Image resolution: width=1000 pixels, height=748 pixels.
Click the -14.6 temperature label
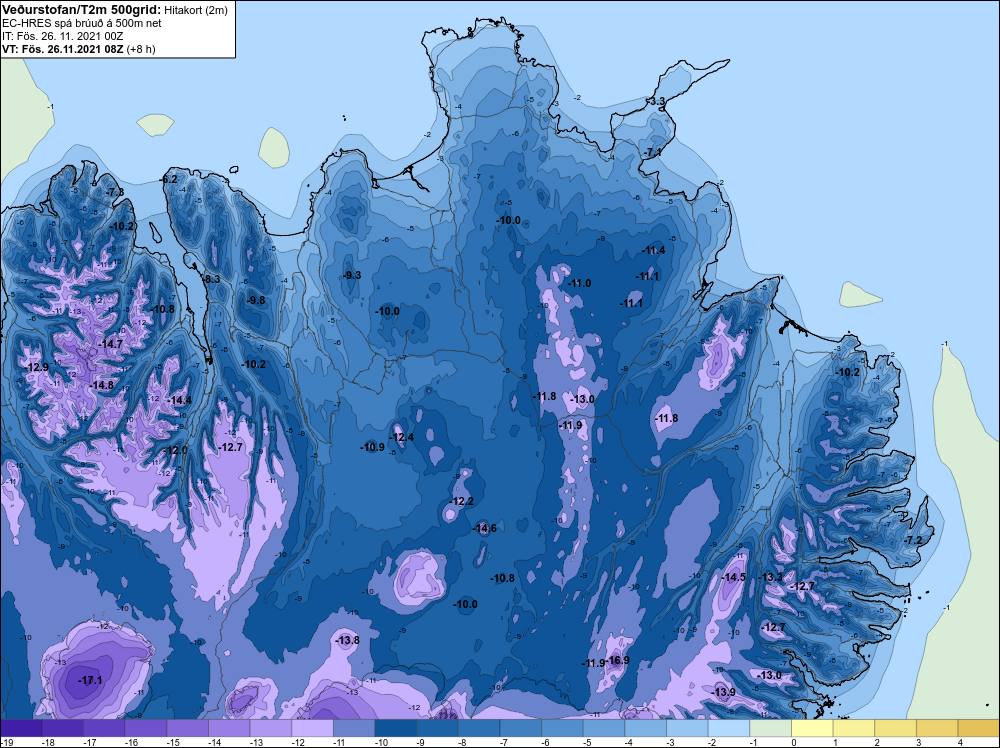click(485, 528)
